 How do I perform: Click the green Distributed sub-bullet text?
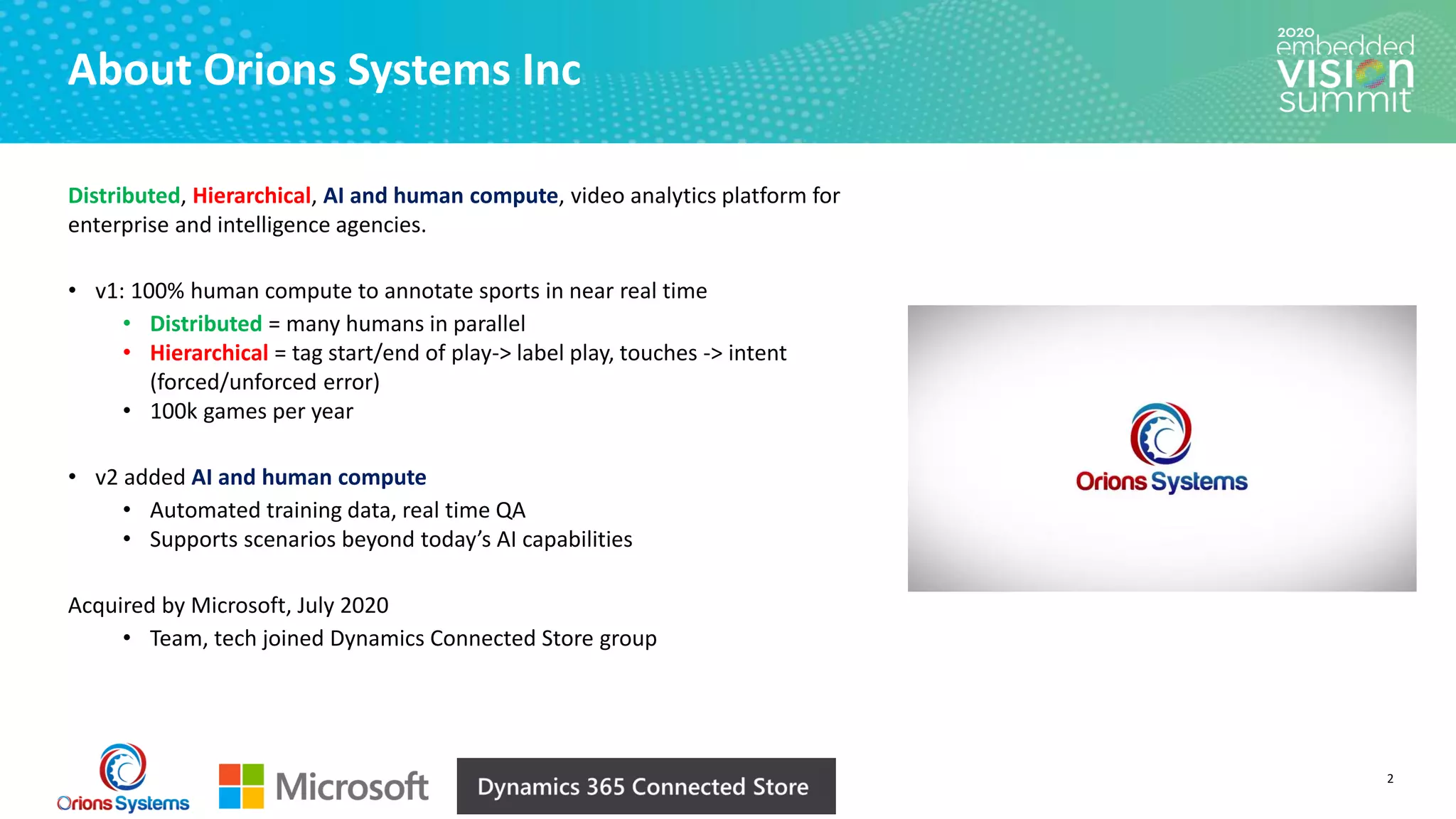(205, 323)
